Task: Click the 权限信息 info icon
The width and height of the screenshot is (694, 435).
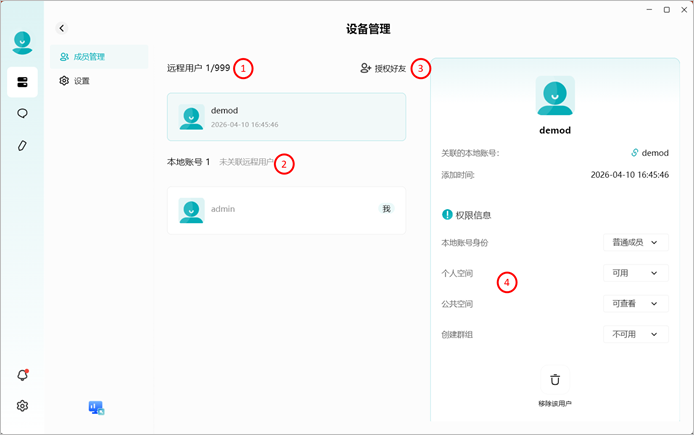Action: pos(447,215)
